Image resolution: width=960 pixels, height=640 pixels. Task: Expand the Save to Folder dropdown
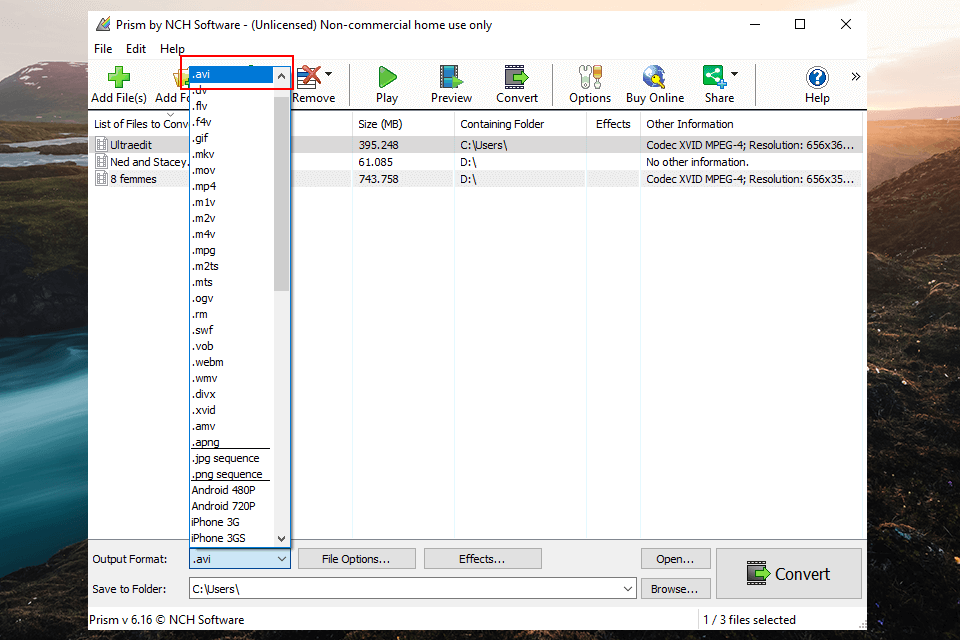click(x=627, y=589)
